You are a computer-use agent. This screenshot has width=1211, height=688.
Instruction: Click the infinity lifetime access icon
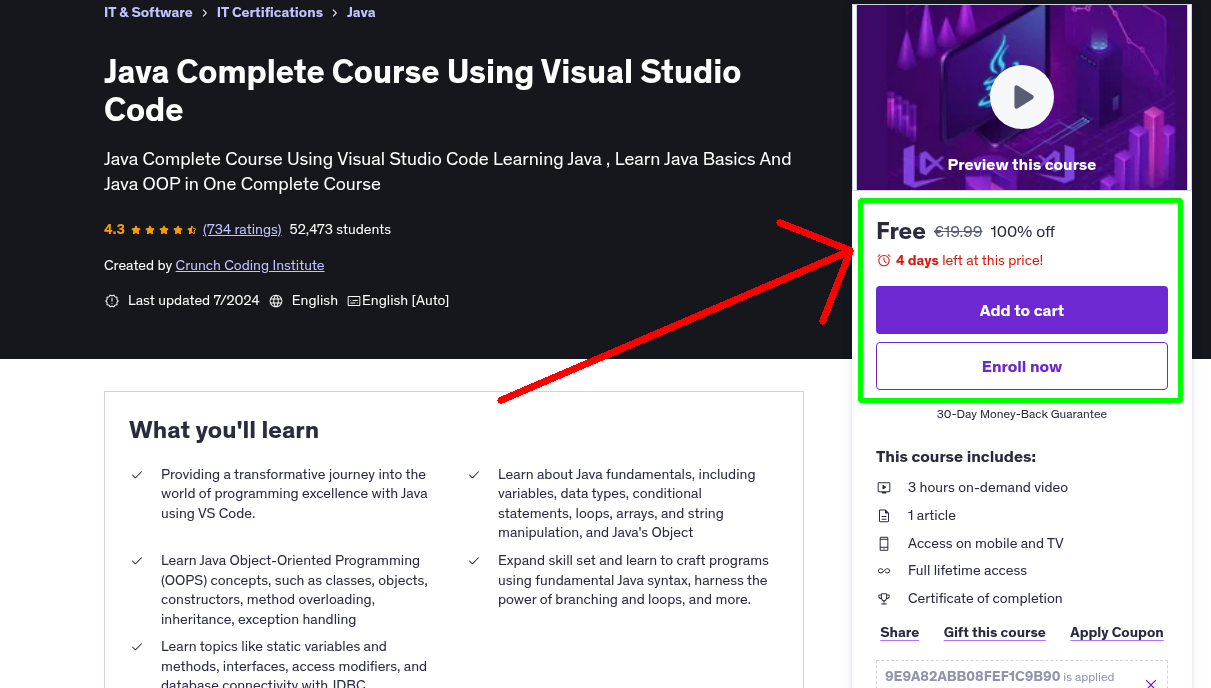pos(884,571)
